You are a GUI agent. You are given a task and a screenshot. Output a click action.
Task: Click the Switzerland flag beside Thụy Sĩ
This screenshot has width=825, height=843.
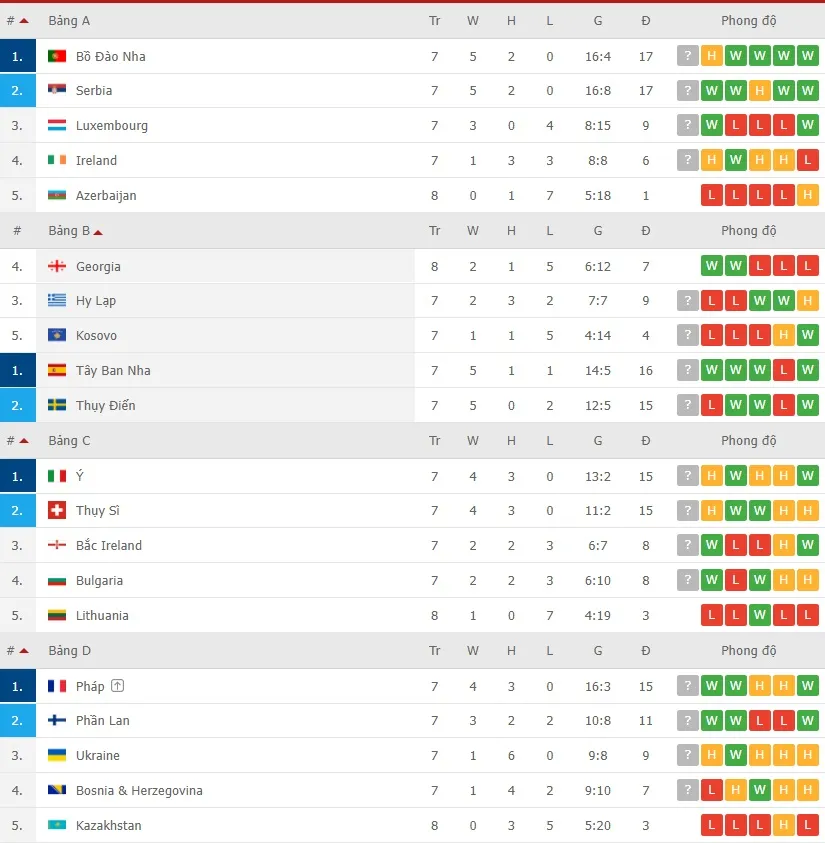[57, 511]
